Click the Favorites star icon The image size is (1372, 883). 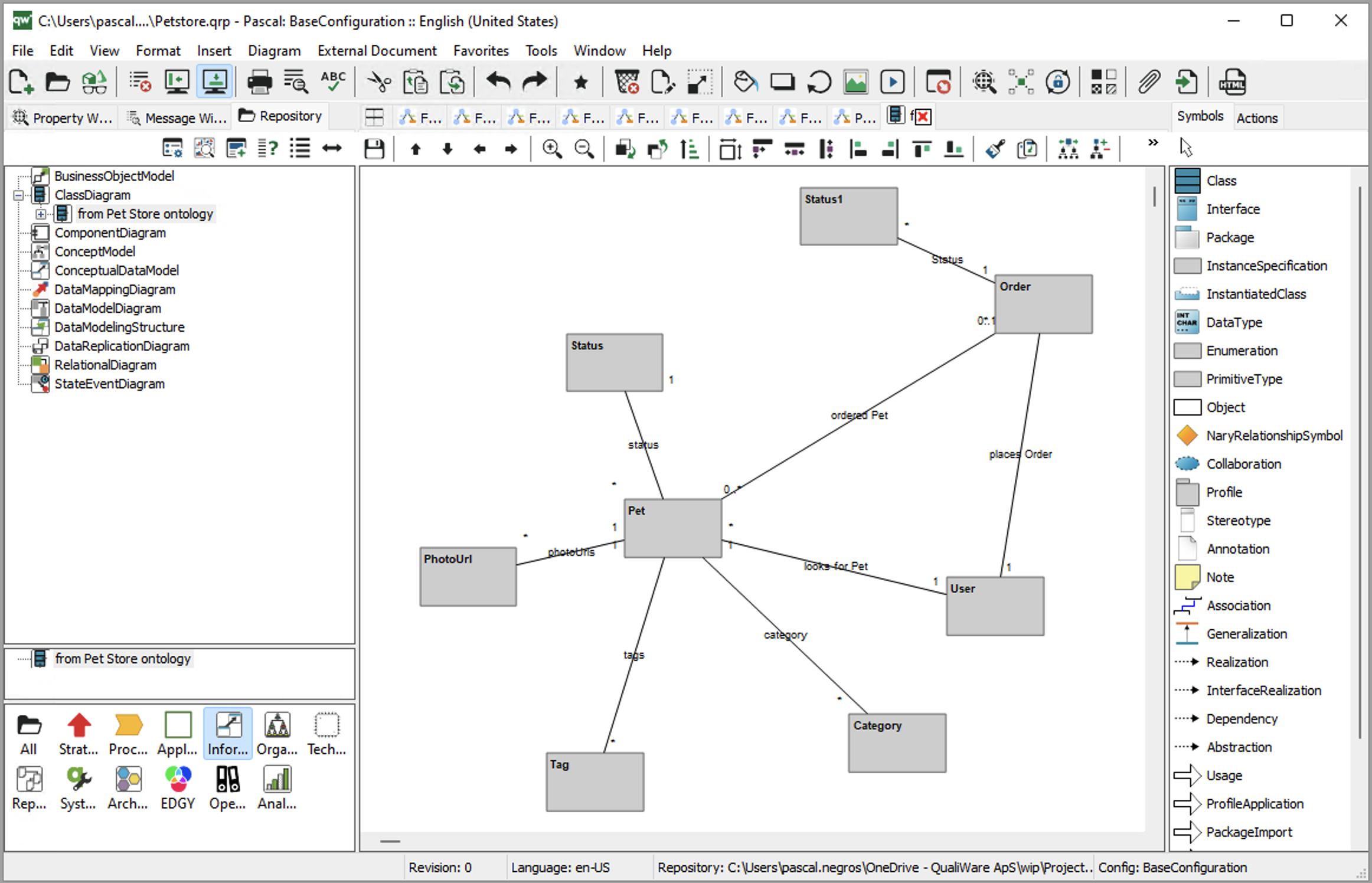[581, 82]
